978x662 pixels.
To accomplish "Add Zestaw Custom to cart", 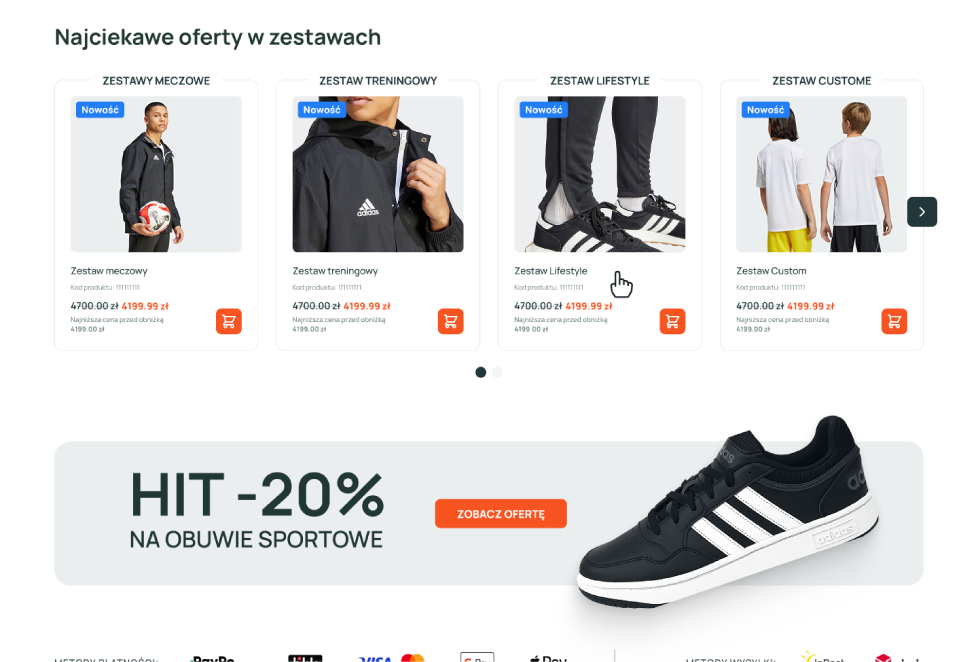I will [x=894, y=321].
